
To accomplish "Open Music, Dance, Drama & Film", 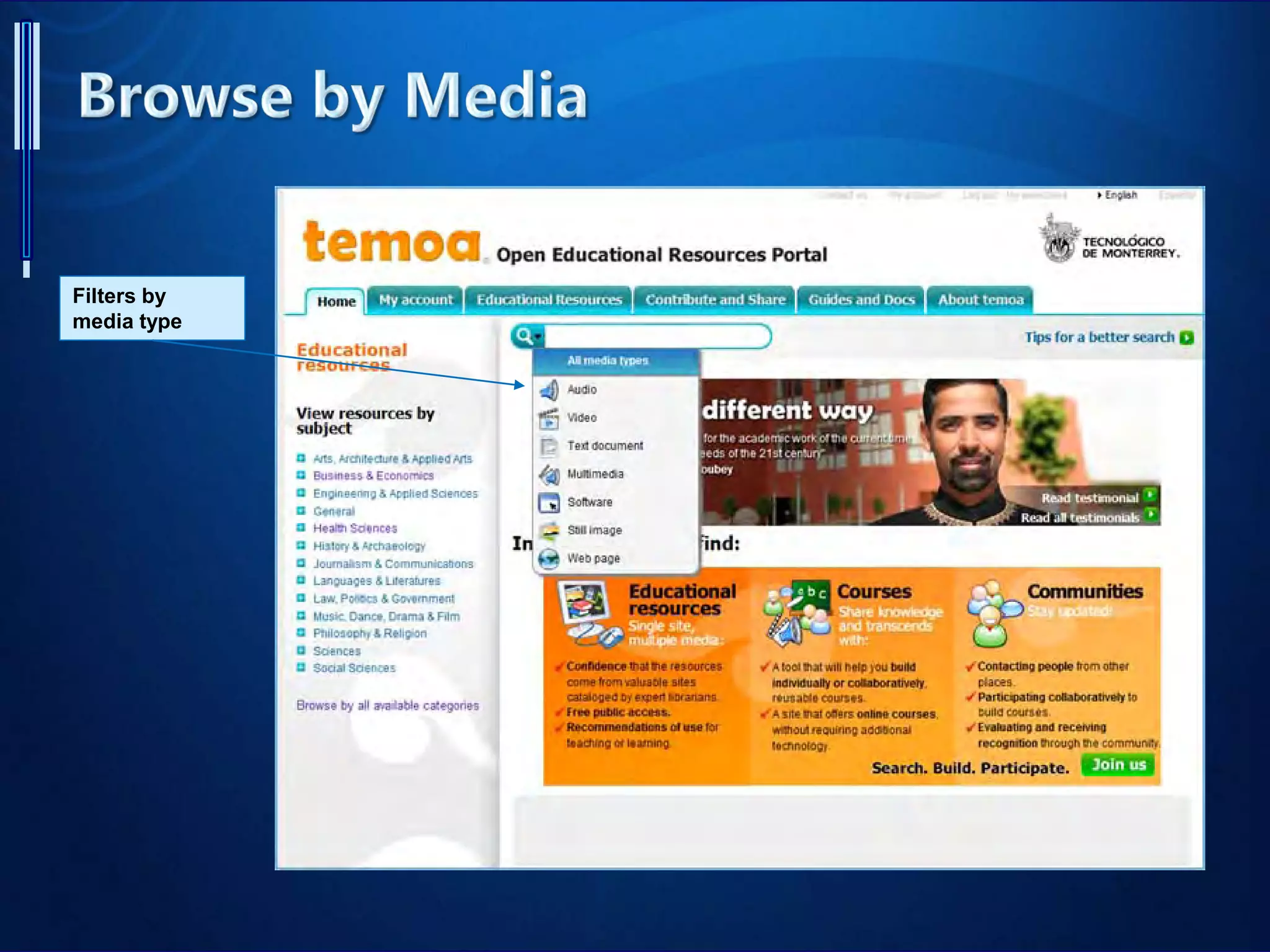I will click(x=386, y=617).
